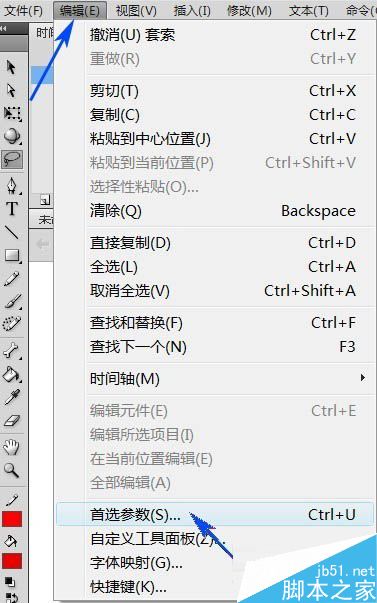This screenshot has width=377, height=603.
Task: Pick the Rectangle tool
Action: (12, 255)
